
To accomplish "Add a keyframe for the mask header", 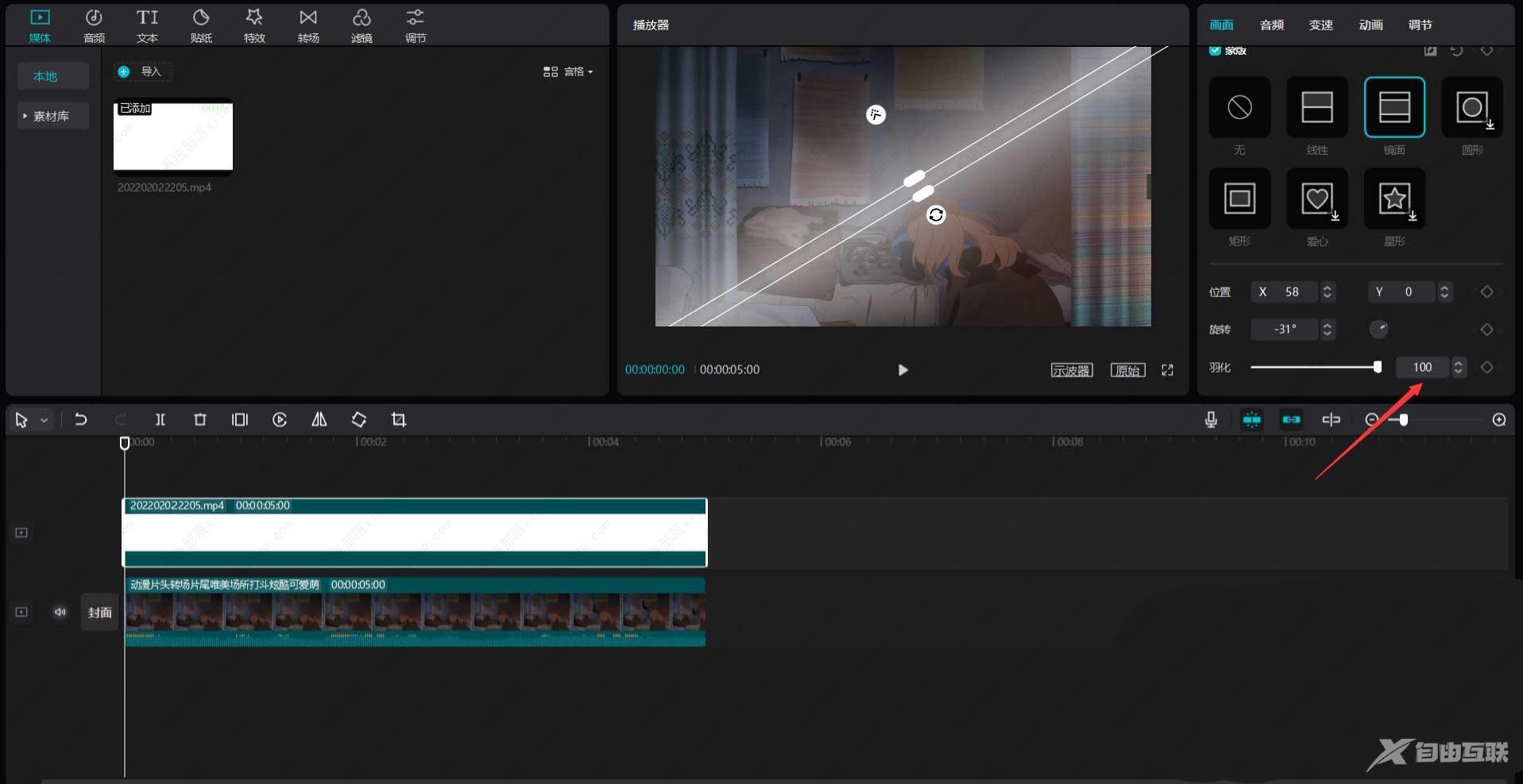I will tap(1486, 51).
